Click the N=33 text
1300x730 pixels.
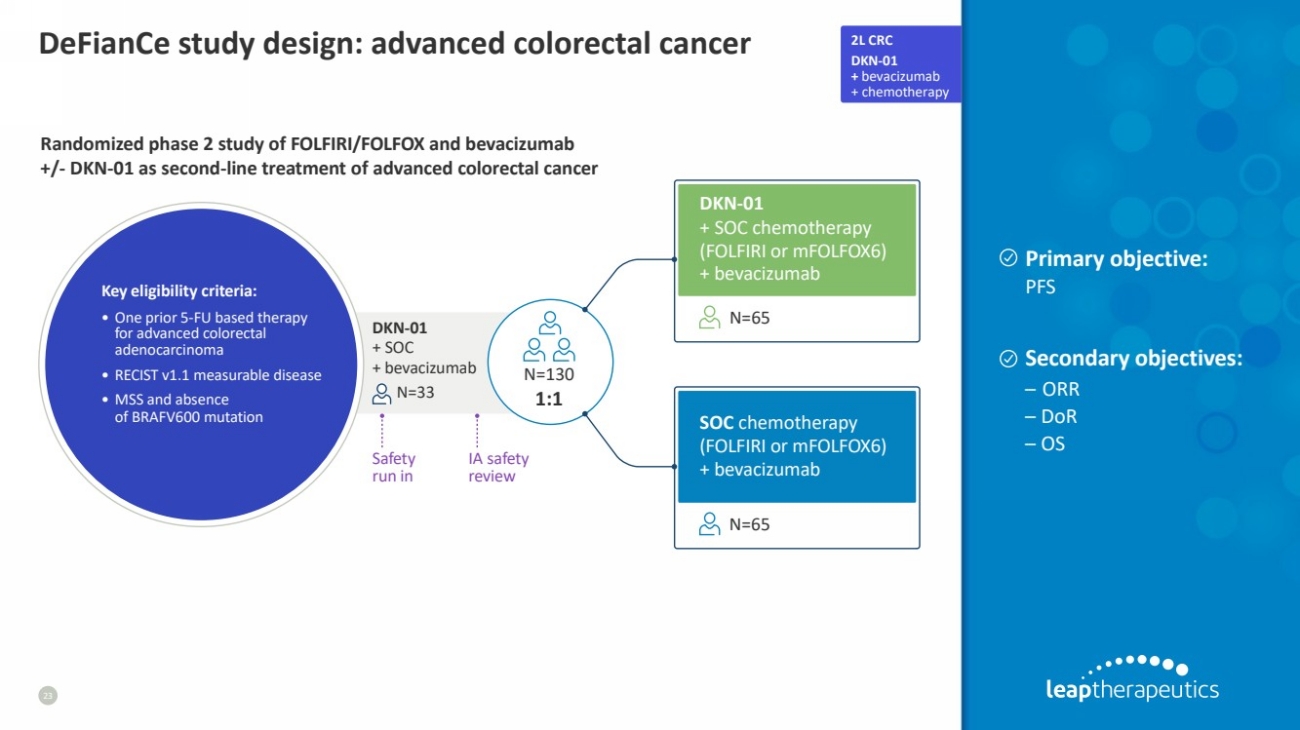415,392
